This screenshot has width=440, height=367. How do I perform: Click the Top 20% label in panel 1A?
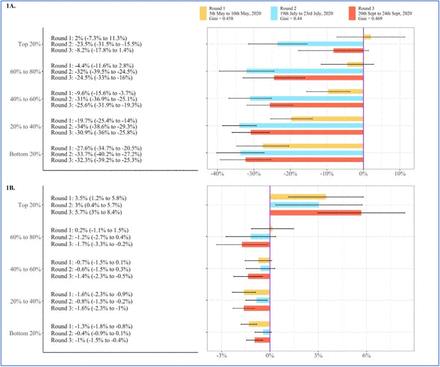point(29,44)
